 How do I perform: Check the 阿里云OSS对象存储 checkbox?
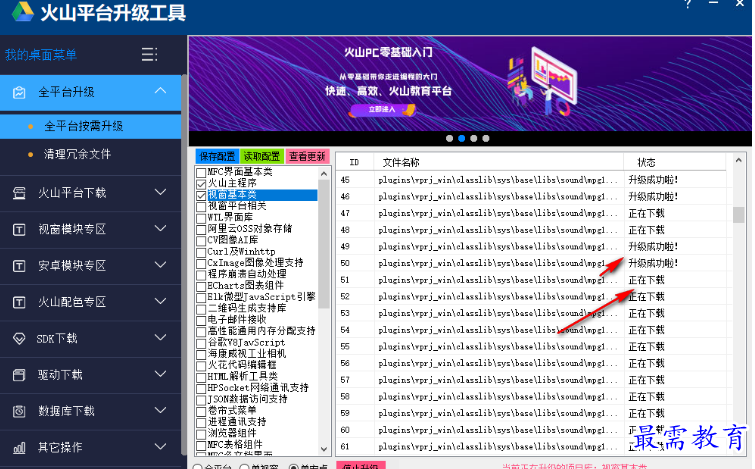201,229
